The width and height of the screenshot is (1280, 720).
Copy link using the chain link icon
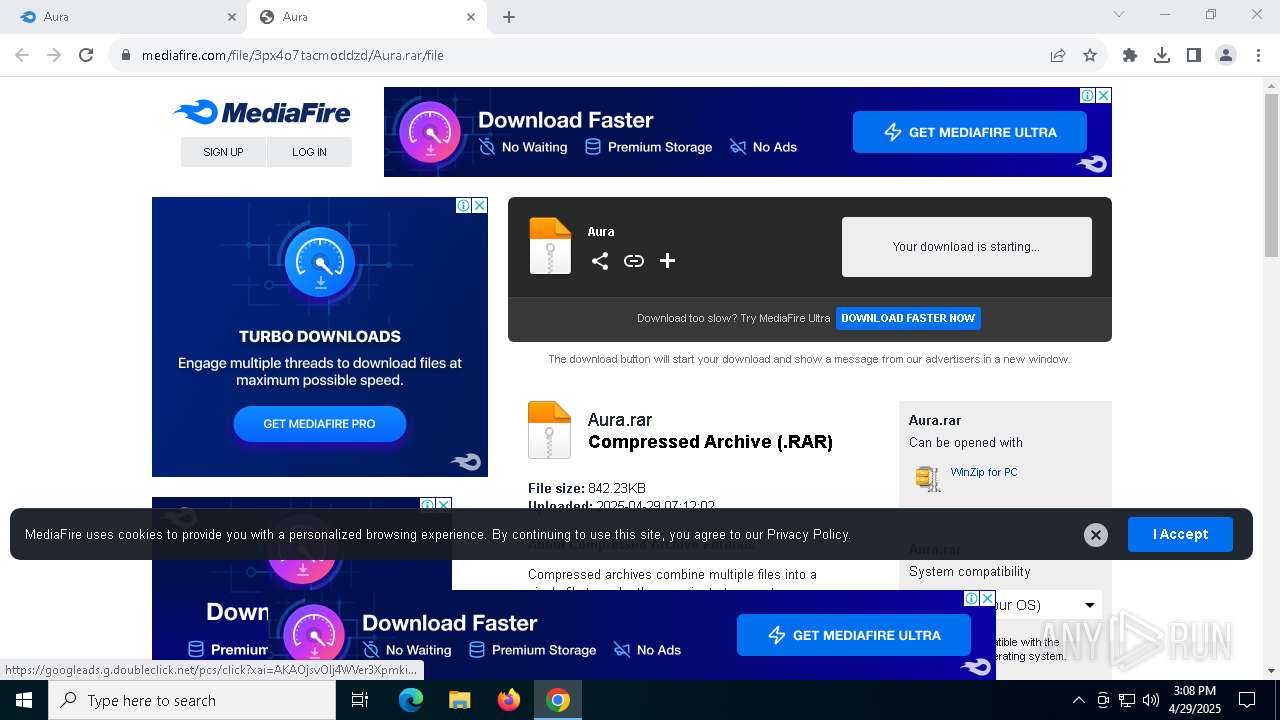[x=634, y=261]
